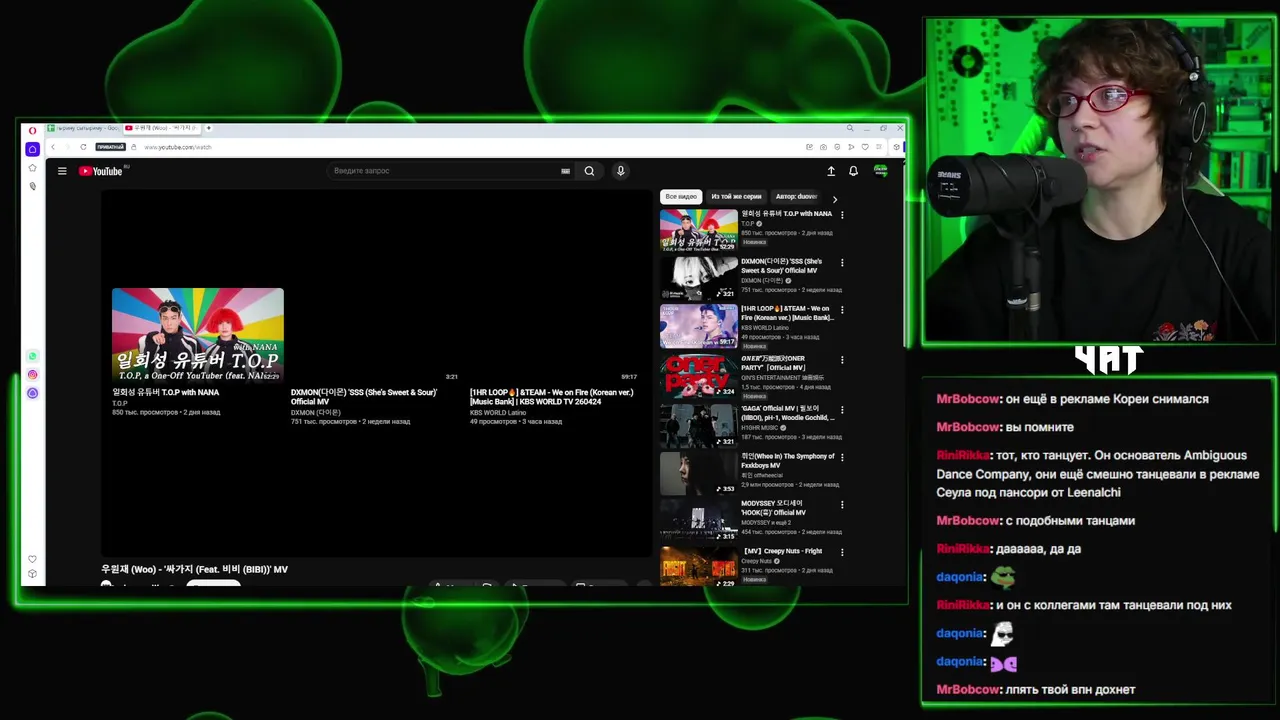Open sidebar &TEAM We on Fire thumbnail
Image resolution: width=1280 pixels, height=720 pixels.
699,326
